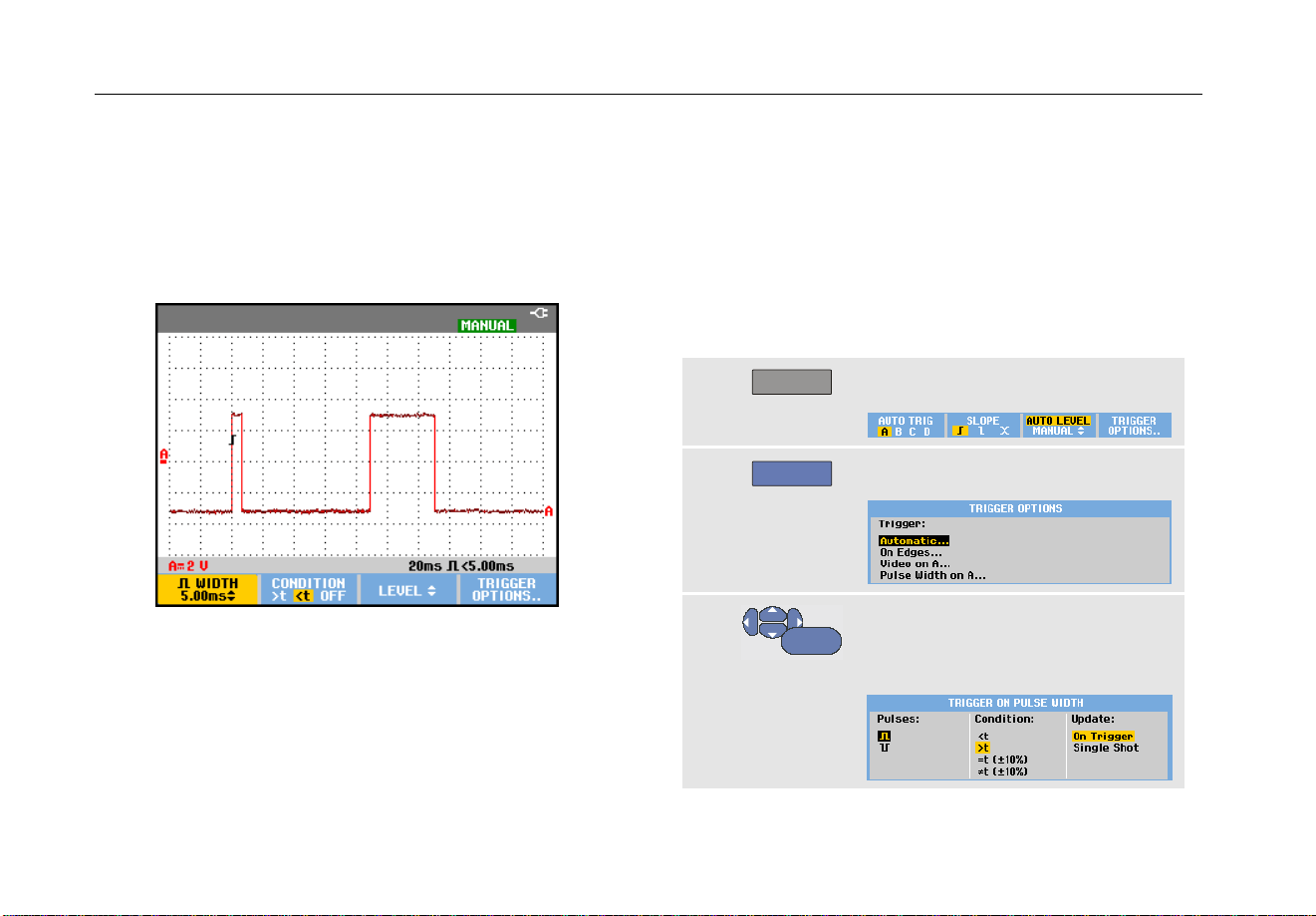The height and width of the screenshot is (916, 1316).
Task: Click the power plug icon on scope screen
Action: (x=539, y=312)
